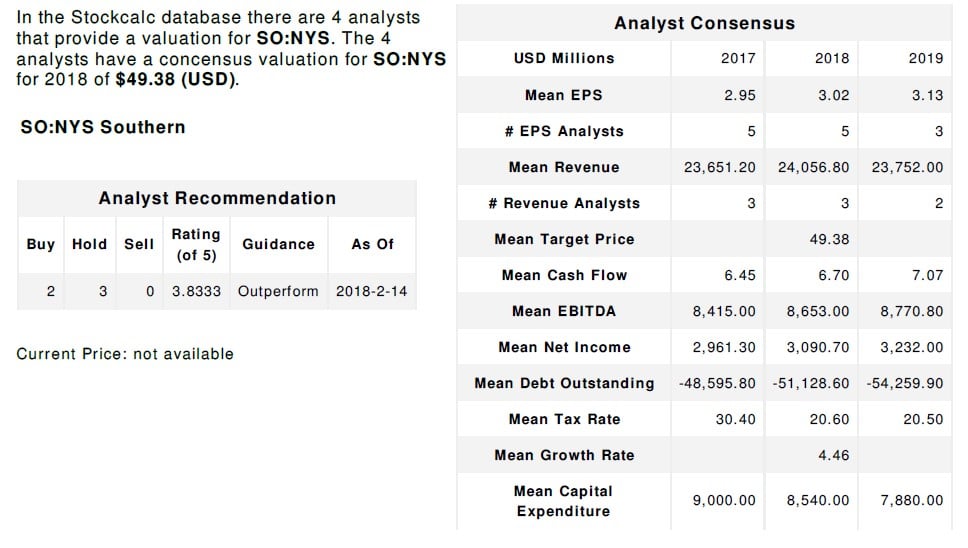This screenshot has height=548, width=968.
Task: Click the Analyst Recommendation table header
Action: pos(217,198)
